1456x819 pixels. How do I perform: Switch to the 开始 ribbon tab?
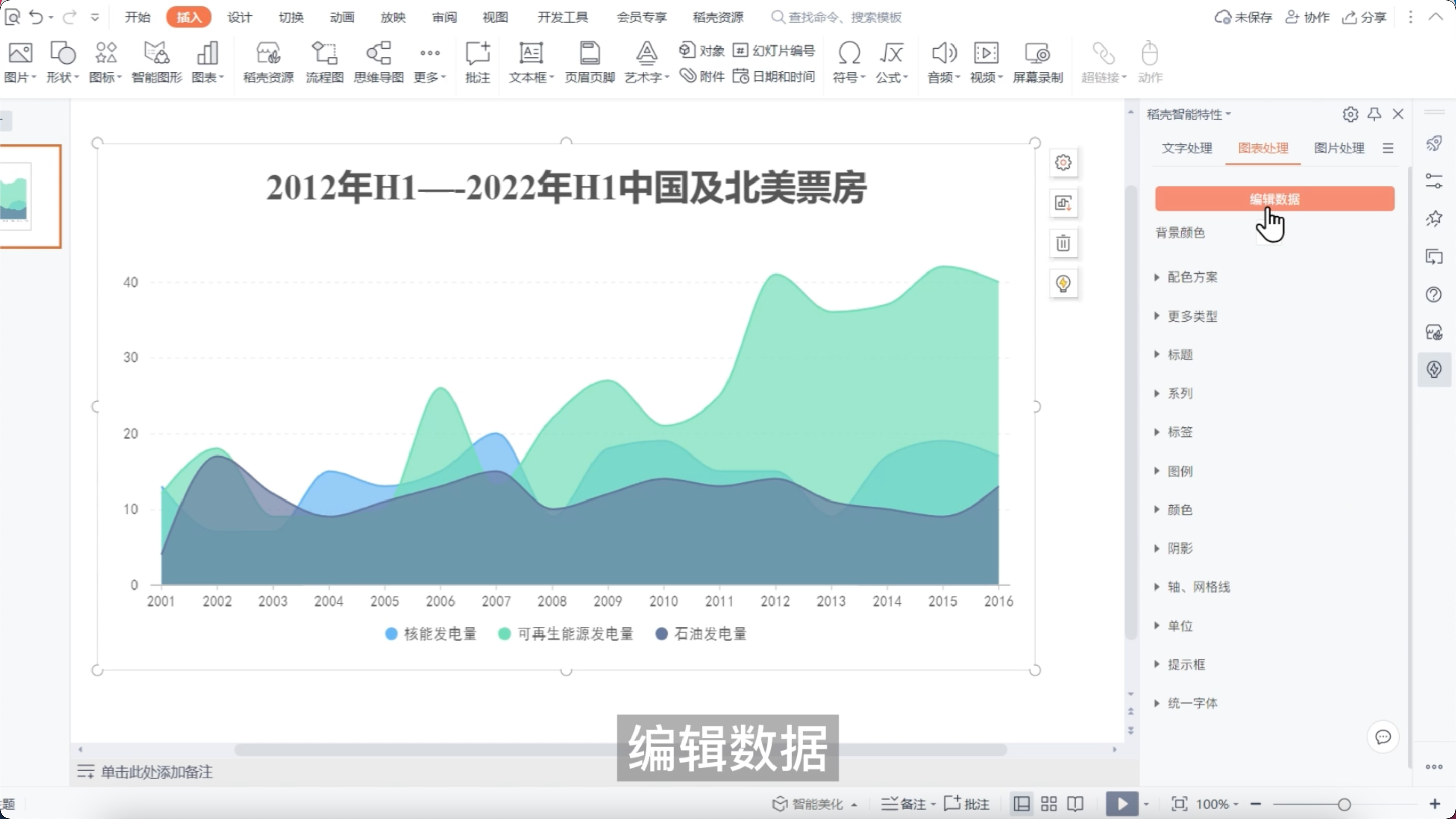click(138, 17)
